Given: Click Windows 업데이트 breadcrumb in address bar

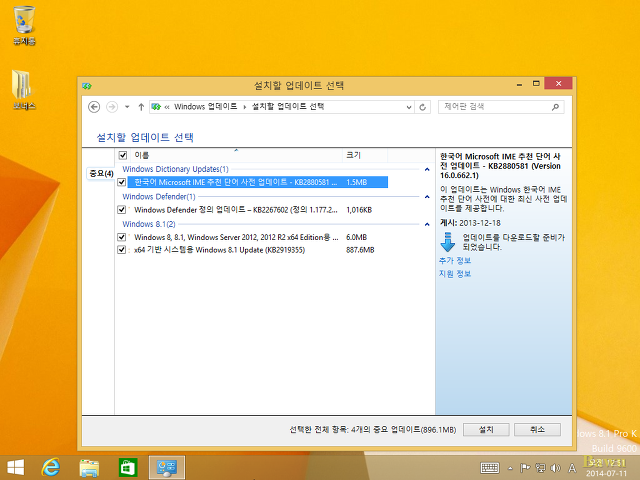Looking at the screenshot, I should [205, 107].
